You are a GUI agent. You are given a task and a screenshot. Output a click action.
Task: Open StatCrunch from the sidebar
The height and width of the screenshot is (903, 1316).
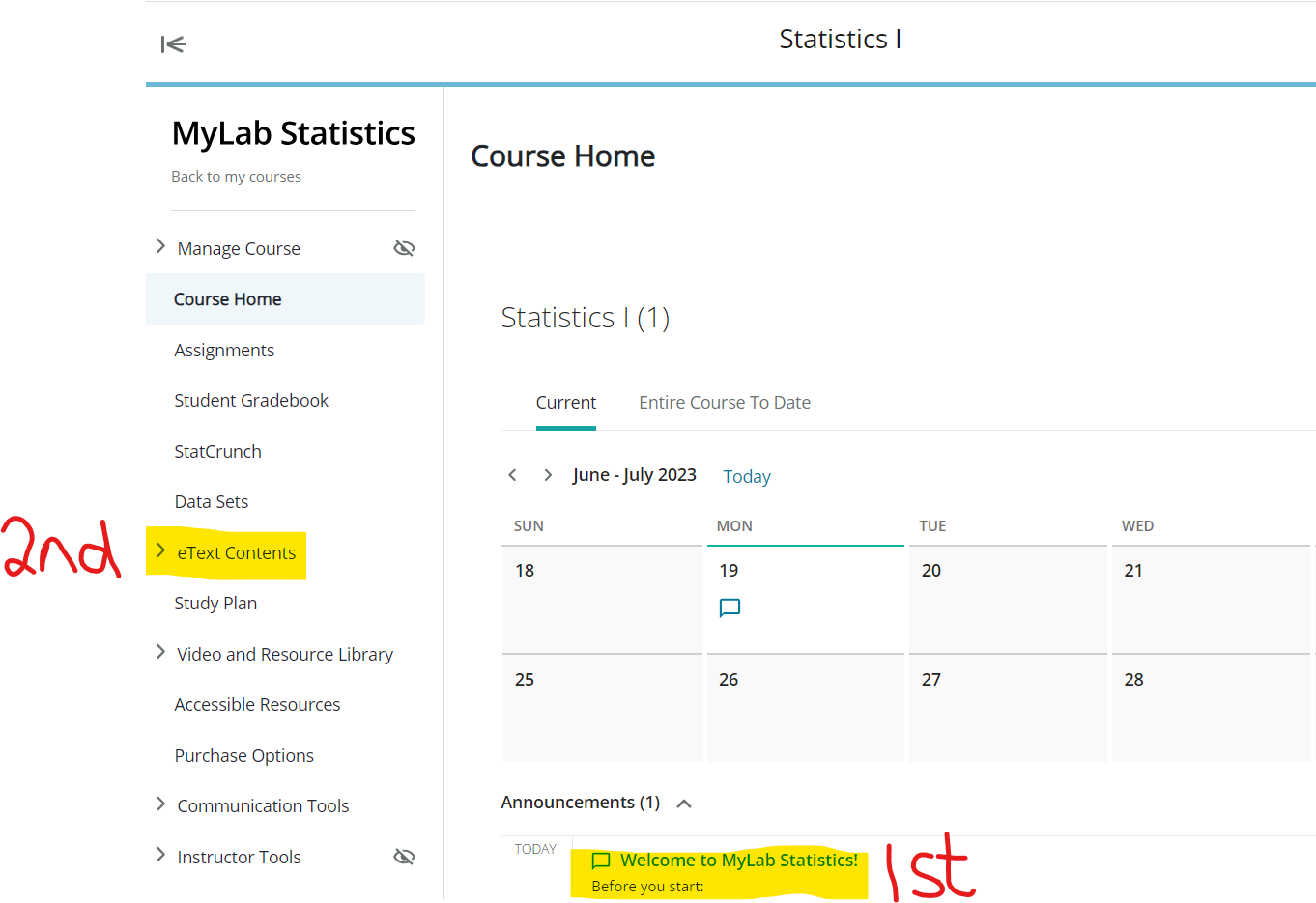(217, 452)
